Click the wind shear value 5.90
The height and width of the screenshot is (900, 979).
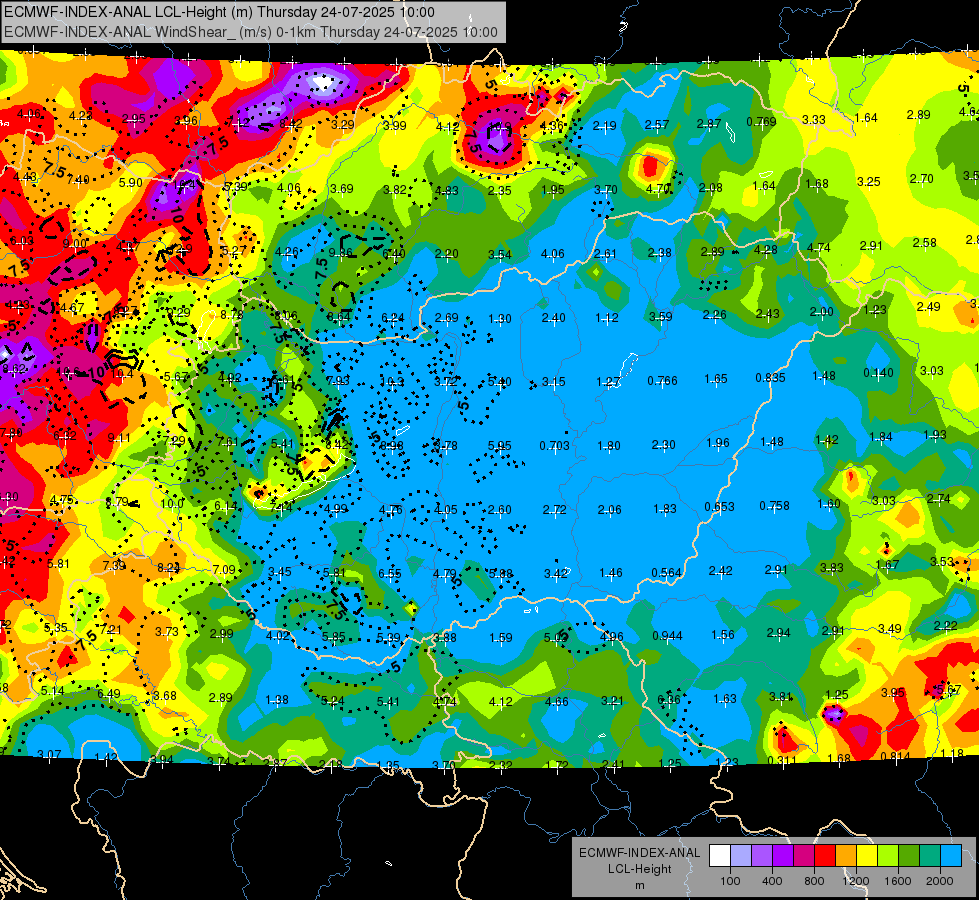coord(130,182)
